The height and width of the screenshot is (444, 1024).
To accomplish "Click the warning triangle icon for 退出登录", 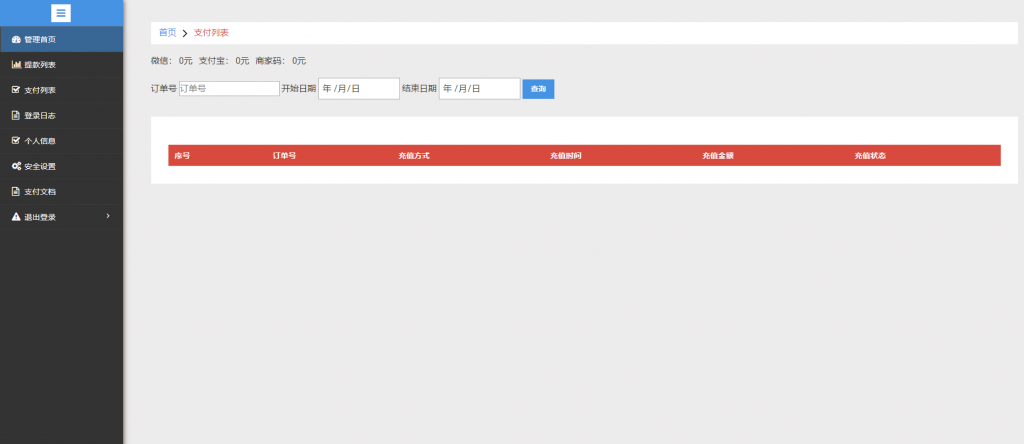I will point(16,216).
